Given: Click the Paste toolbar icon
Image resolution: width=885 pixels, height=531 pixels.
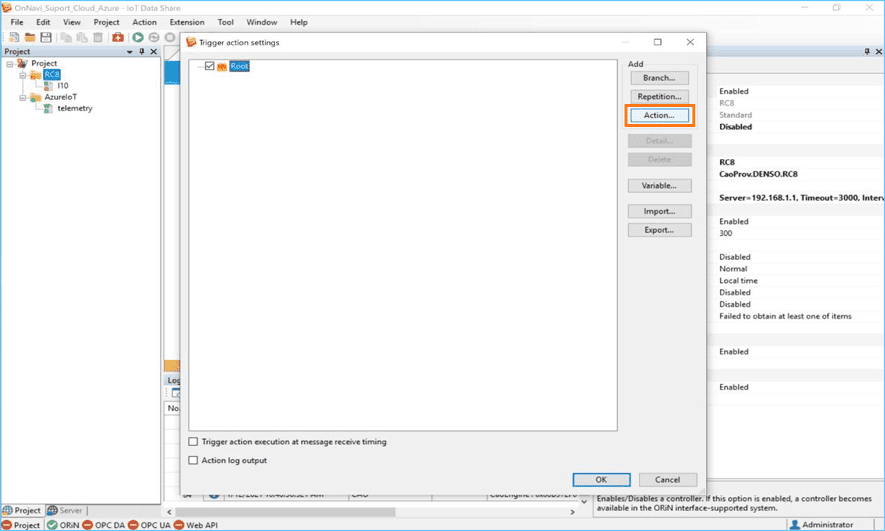Looking at the screenshot, I should [82, 37].
